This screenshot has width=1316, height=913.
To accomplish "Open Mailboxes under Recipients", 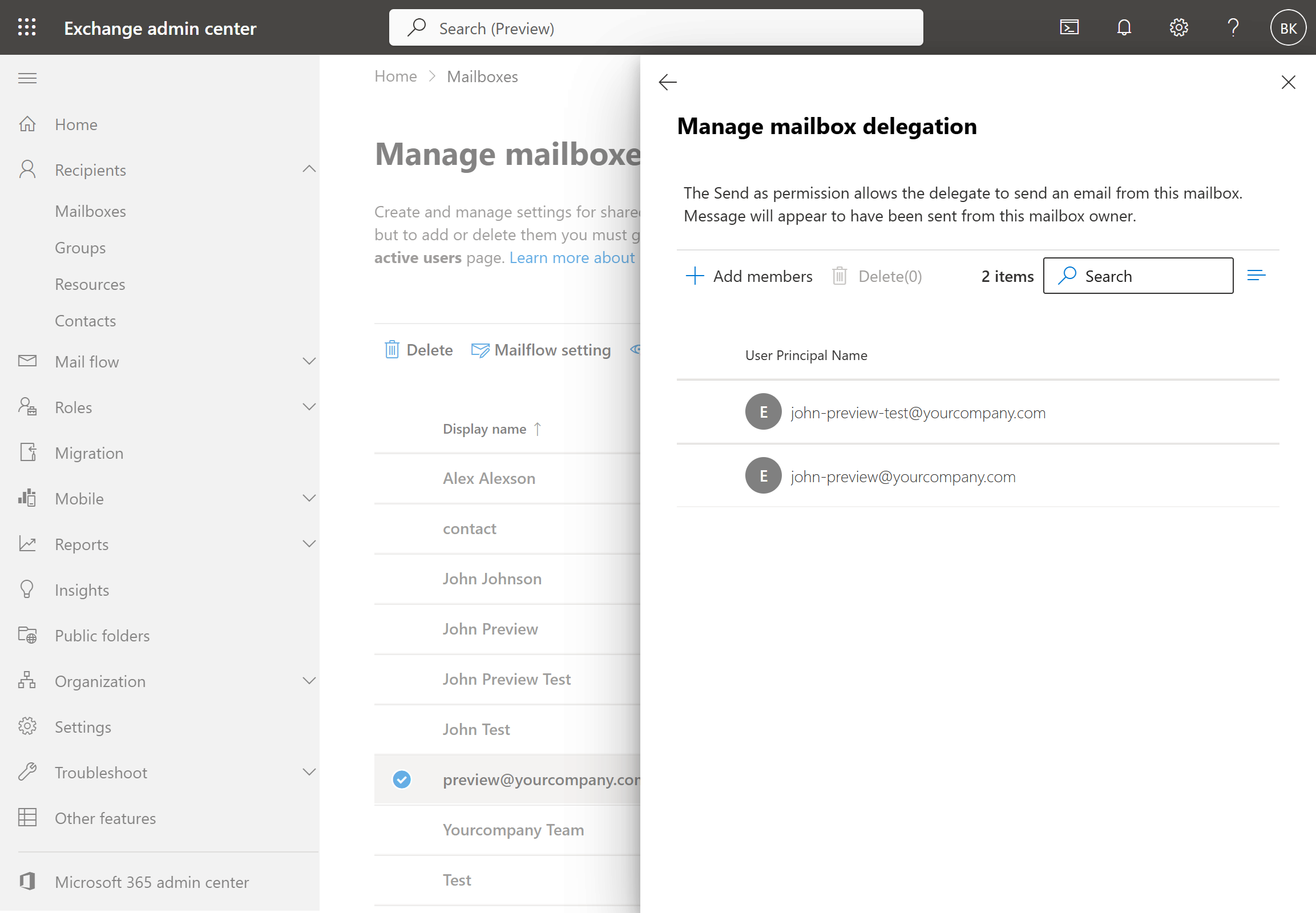I will pyautogui.click(x=90, y=211).
